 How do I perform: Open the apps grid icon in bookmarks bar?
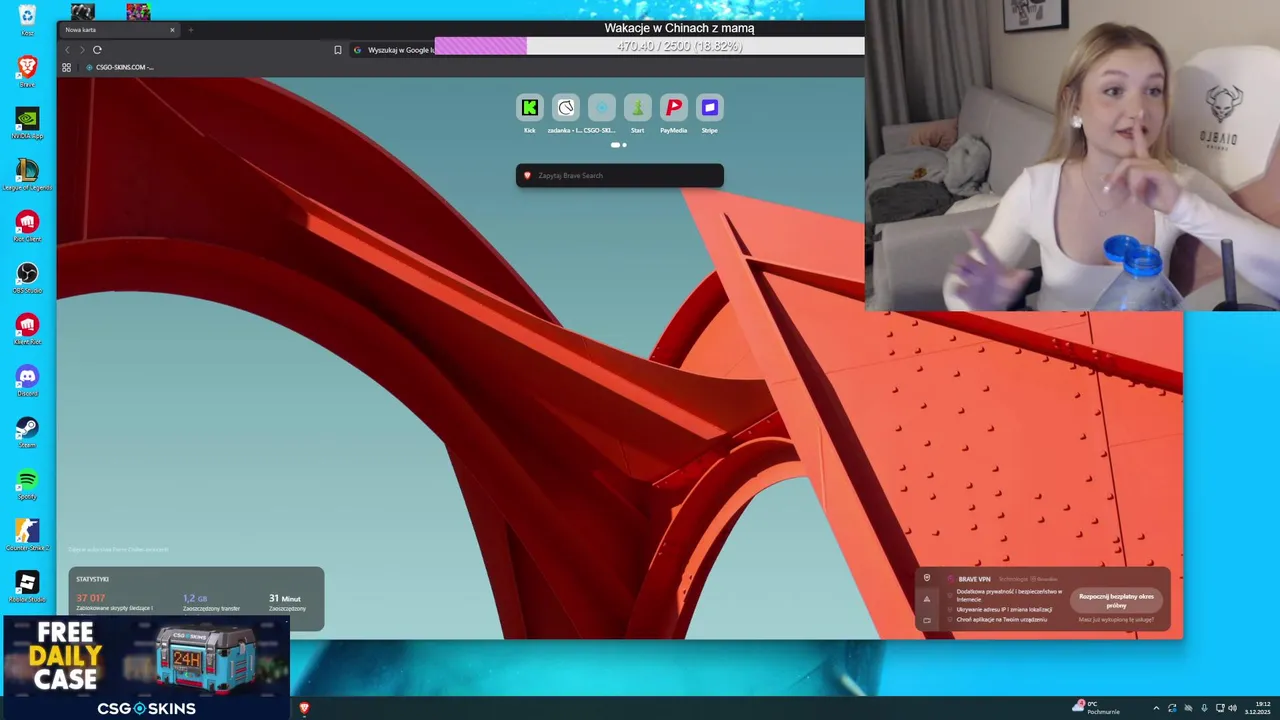click(x=67, y=67)
